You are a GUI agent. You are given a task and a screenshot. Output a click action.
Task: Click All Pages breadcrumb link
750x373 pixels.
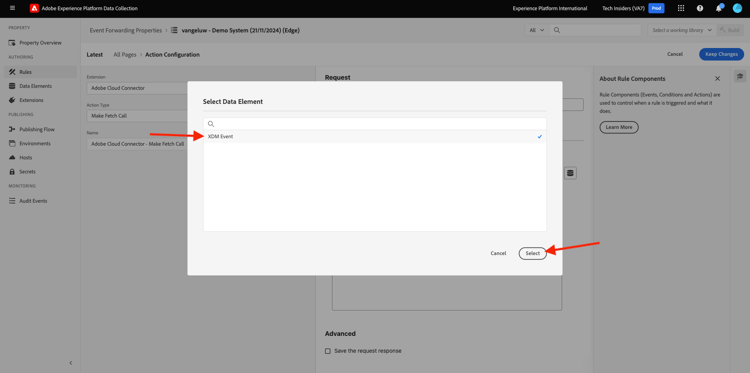coord(125,55)
